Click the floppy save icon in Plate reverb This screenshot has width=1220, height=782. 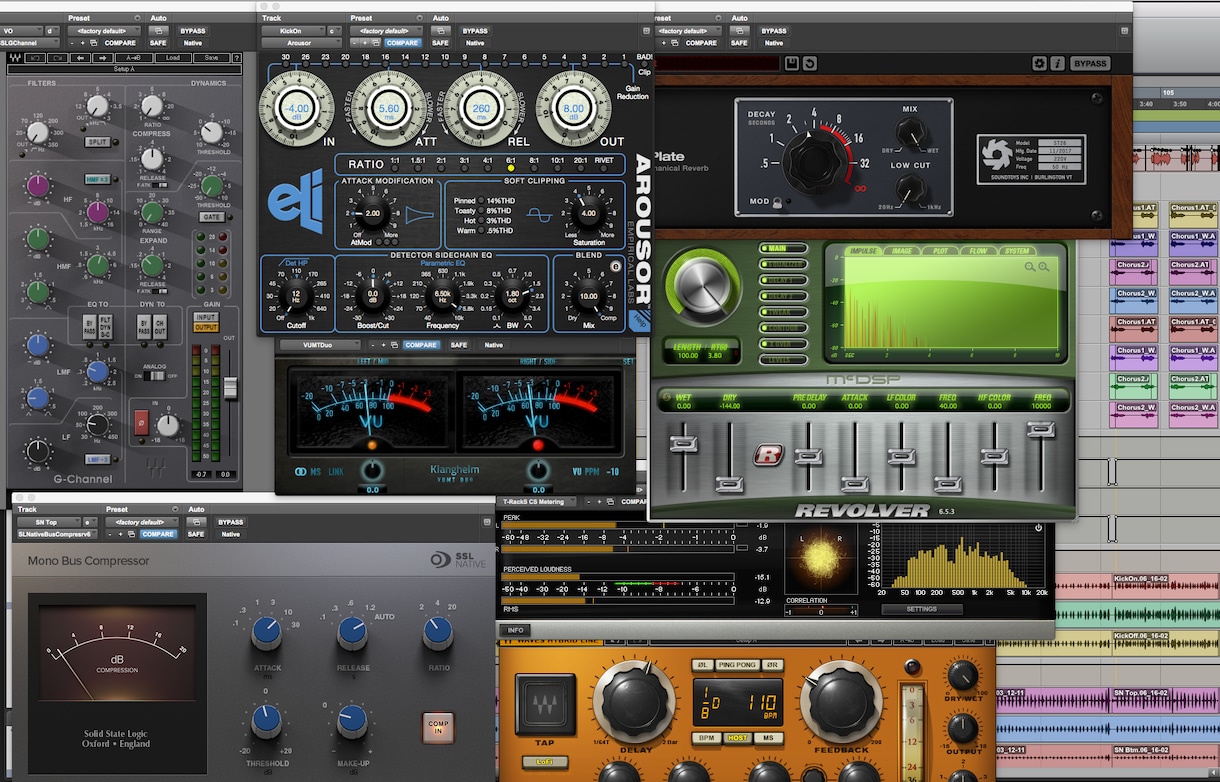point(792,64)
